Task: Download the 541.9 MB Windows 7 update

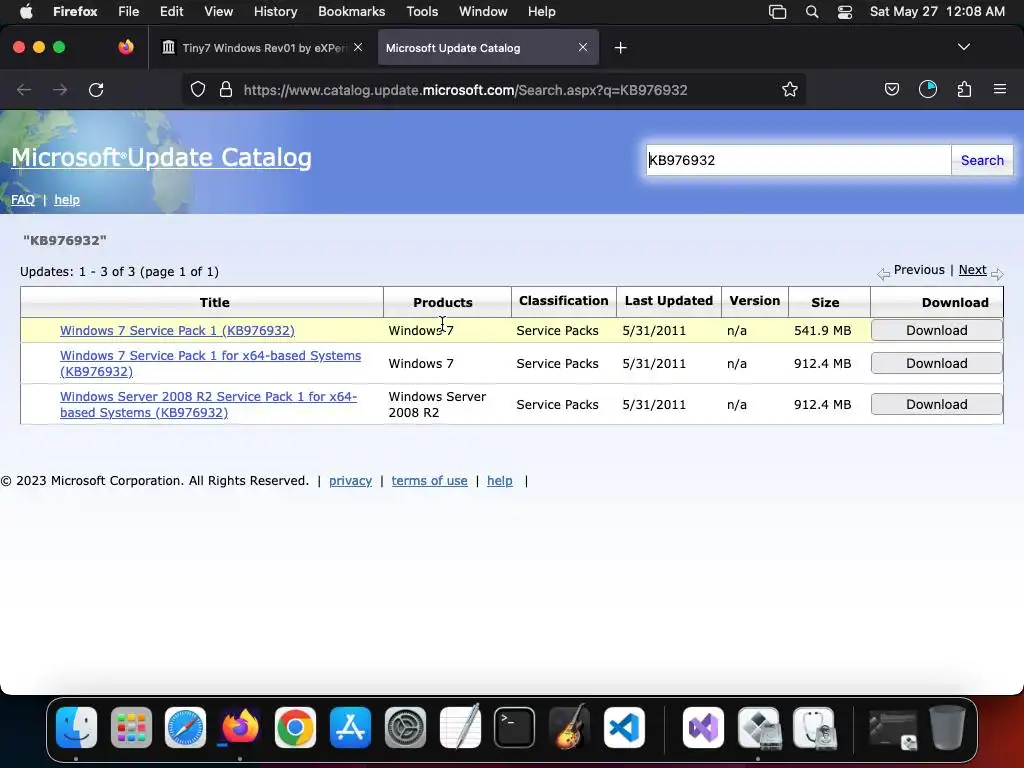Action: (x=936, y=330)
